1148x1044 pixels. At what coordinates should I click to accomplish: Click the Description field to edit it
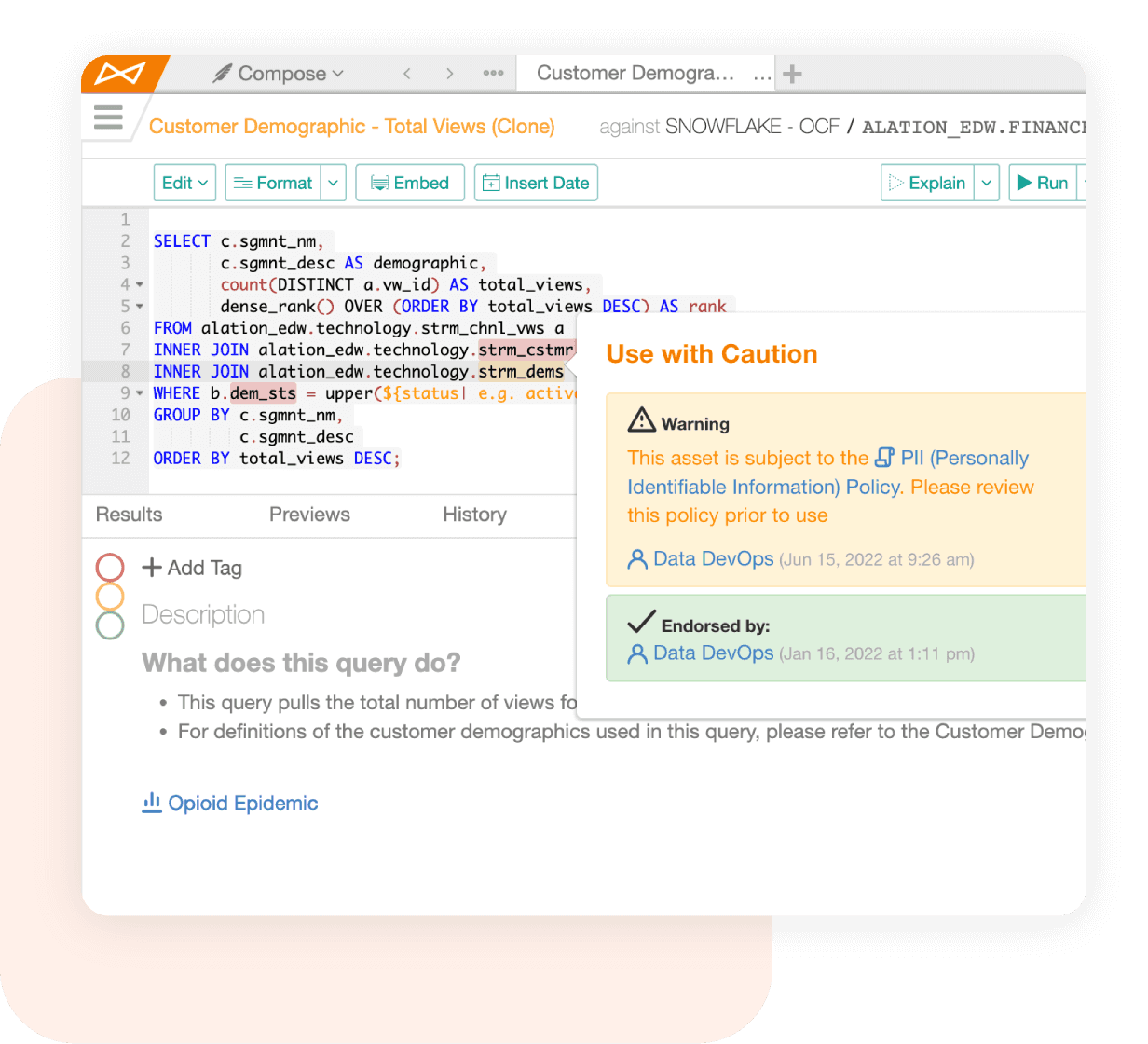pos(203,614)
